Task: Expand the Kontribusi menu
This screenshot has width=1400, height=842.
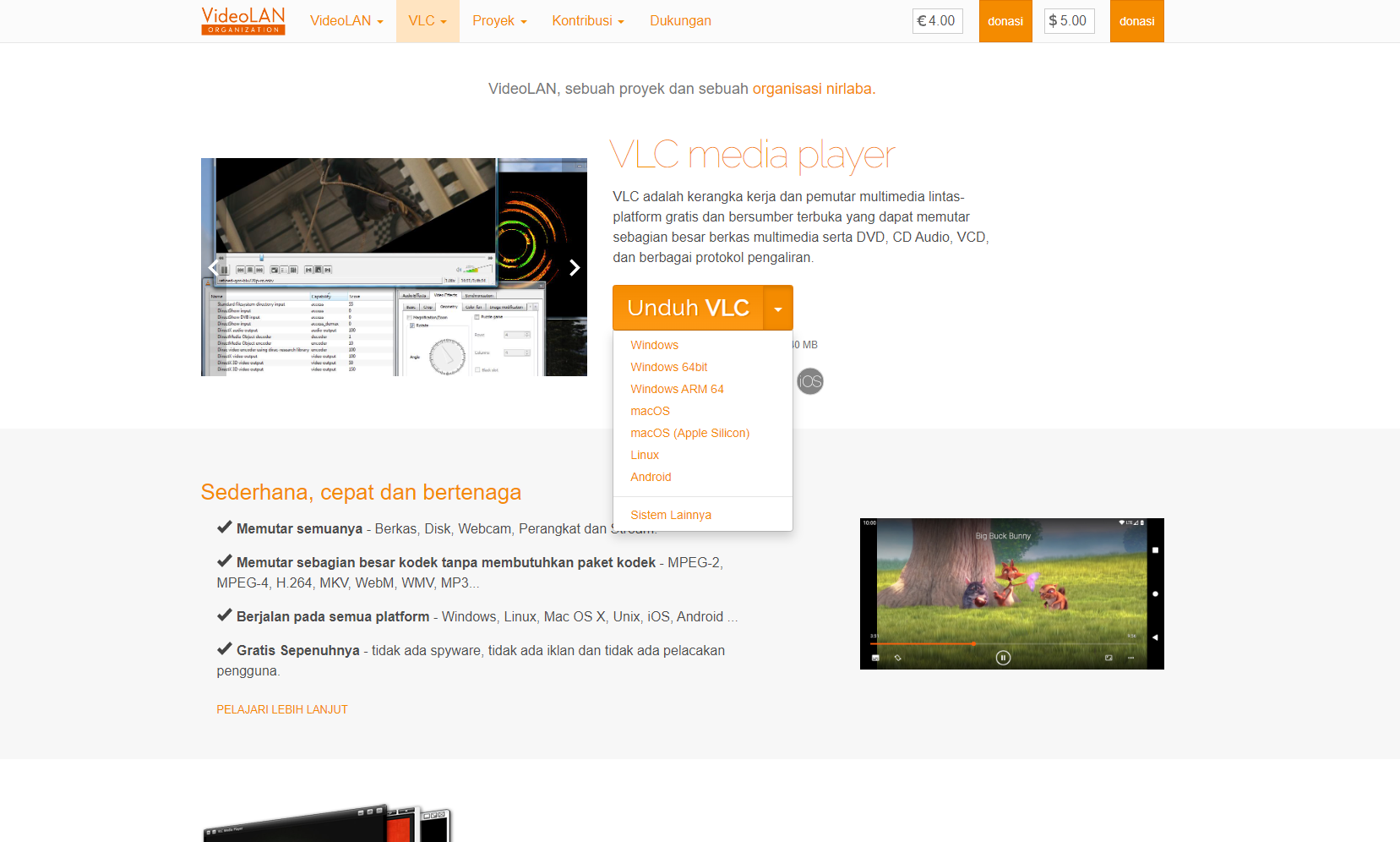Action: (x=588, y=21)
